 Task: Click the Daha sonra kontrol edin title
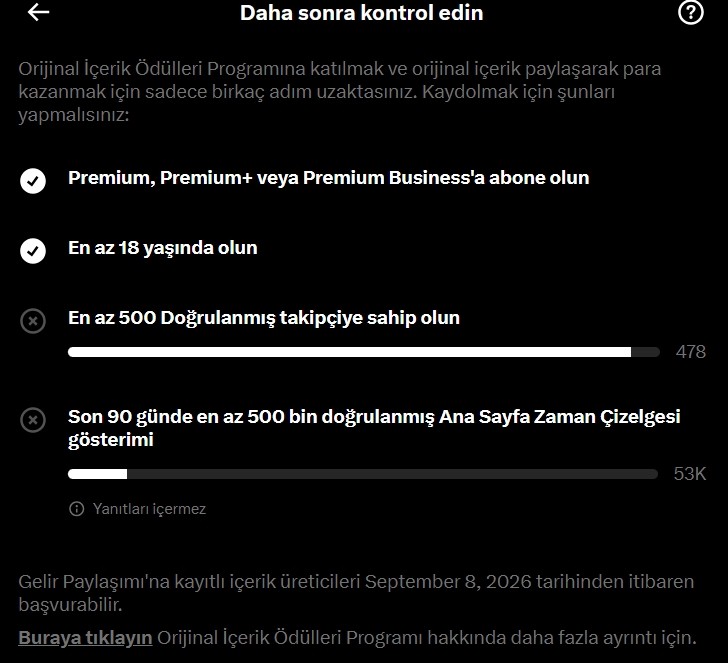[x=362, y=13]
